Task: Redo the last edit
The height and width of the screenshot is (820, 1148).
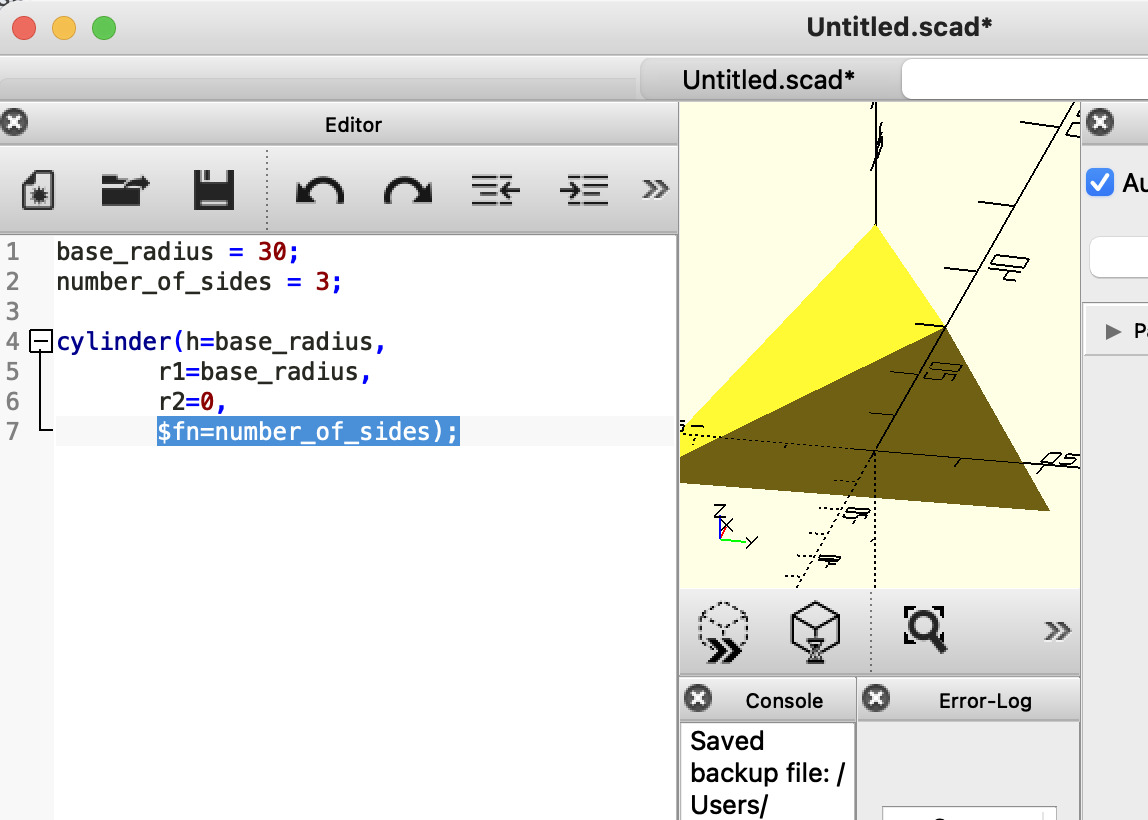Action: [408, 191]
